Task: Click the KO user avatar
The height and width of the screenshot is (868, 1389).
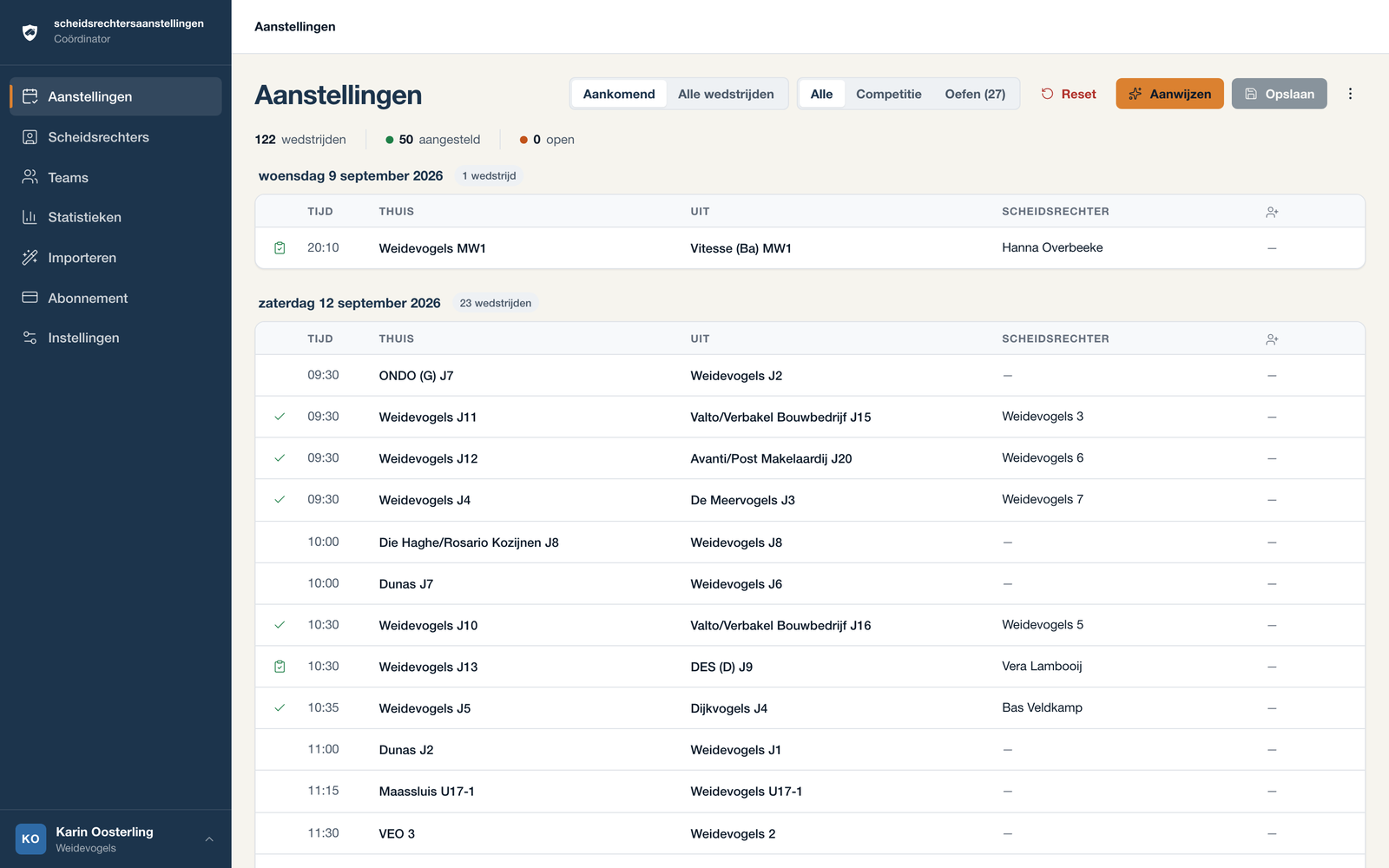Action: (x=30, y=839)
